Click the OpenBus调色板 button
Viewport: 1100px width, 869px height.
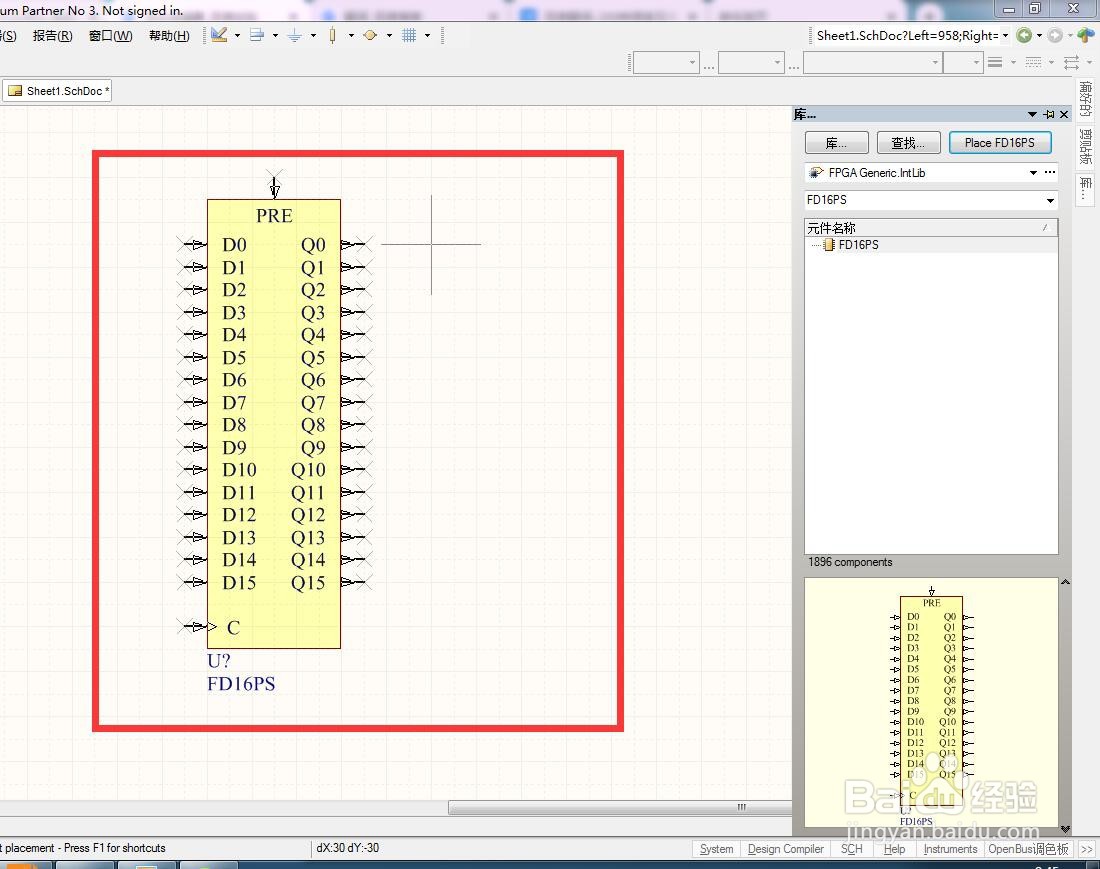click(1028, 849)
